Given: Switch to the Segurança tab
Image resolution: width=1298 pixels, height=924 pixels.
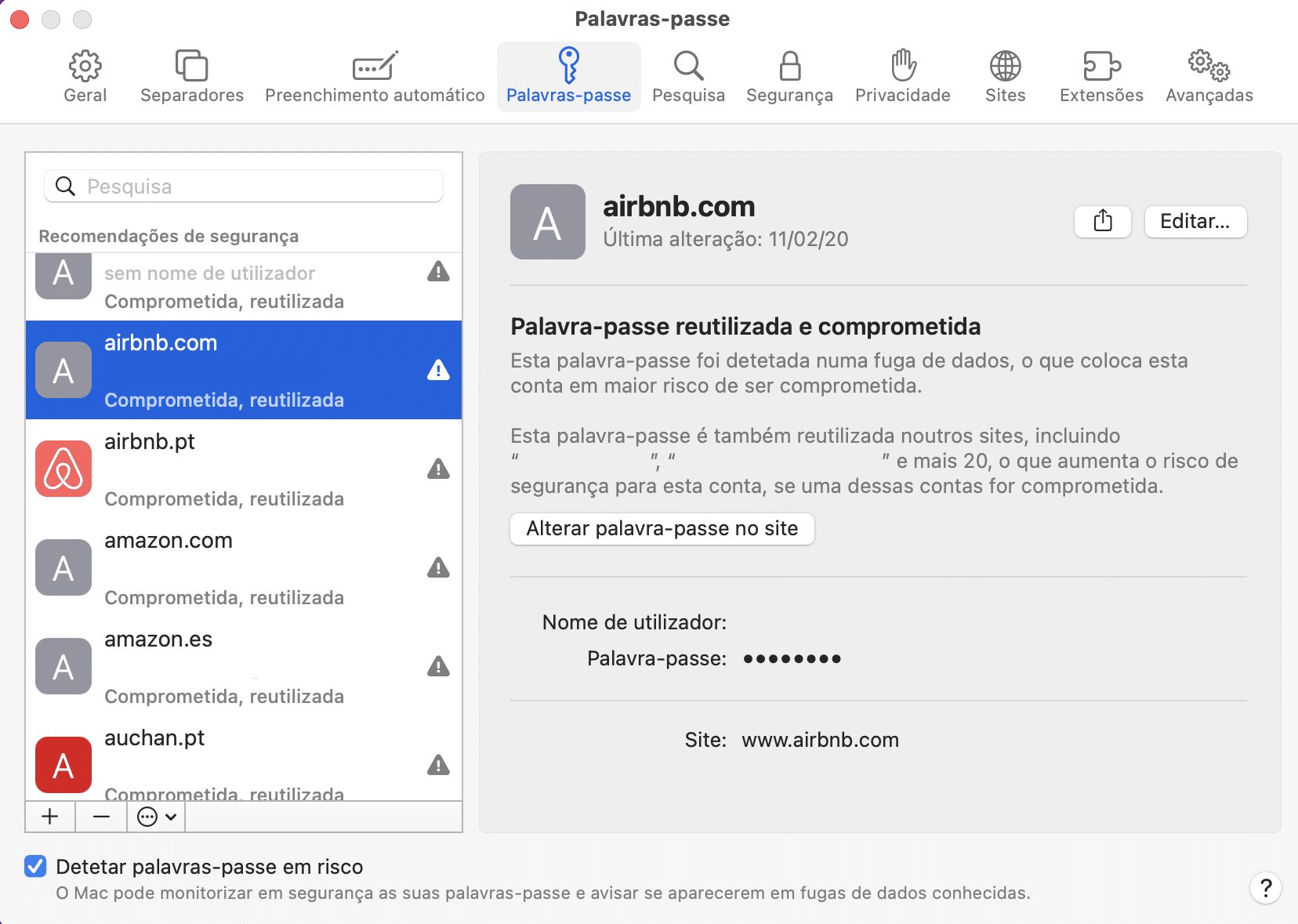Looking at the screenshot, I should (789, 77).
